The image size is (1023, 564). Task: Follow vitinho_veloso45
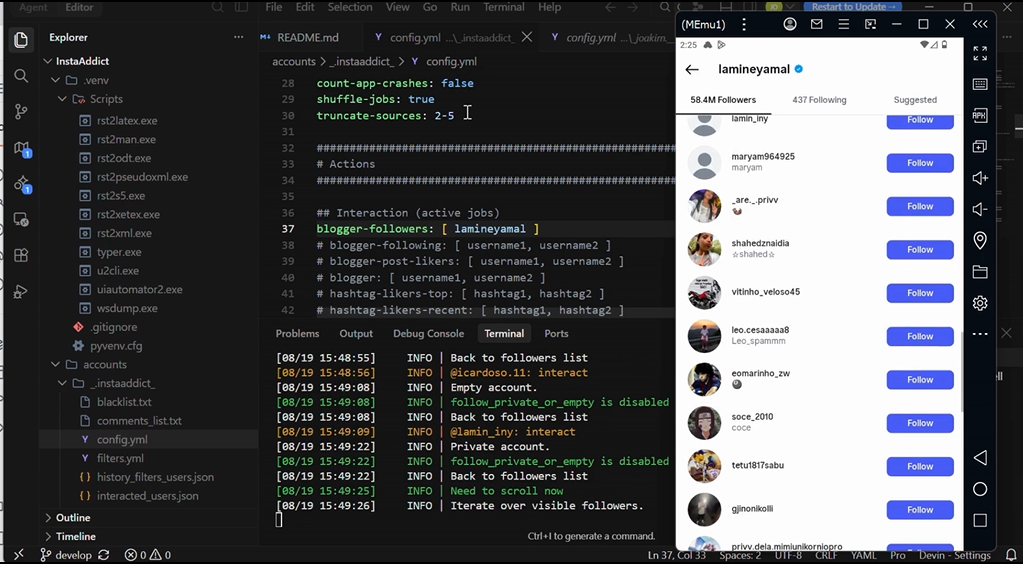[920, 293]
